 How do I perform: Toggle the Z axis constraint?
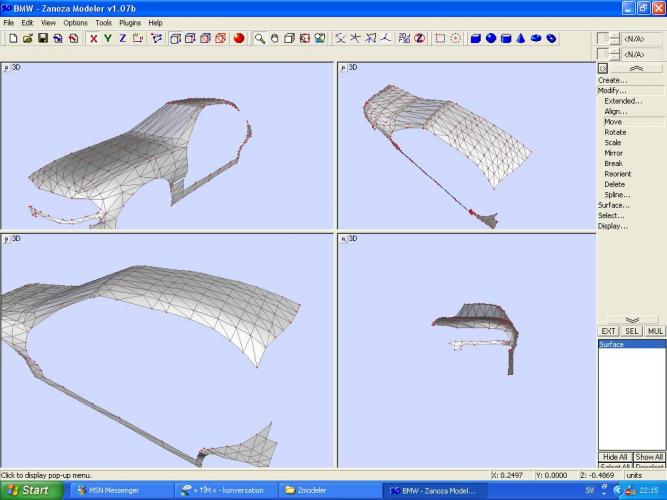click(122, 39)
